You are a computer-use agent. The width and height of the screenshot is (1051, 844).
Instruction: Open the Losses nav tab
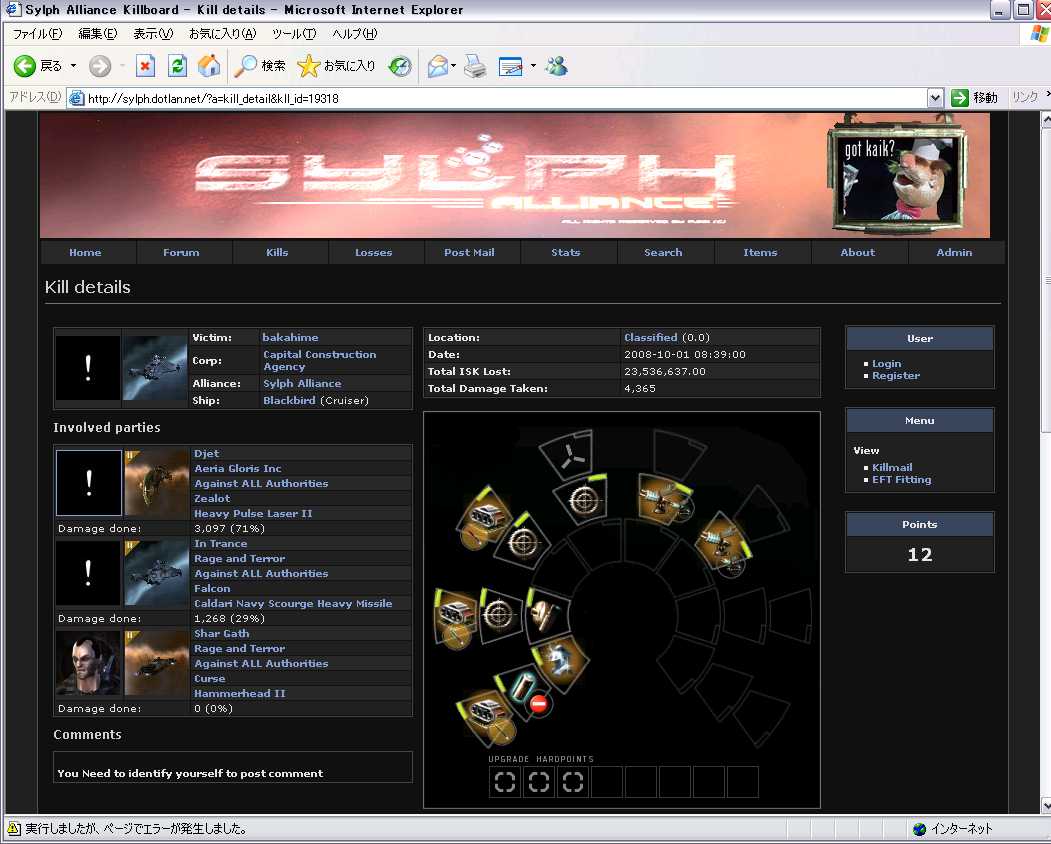coord(373,253)
